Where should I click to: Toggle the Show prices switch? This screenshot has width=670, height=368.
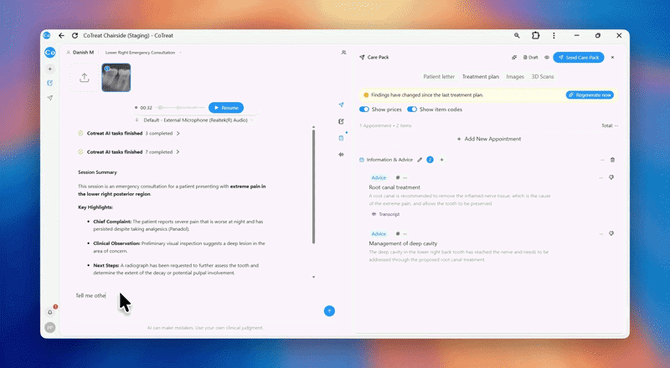[x=364, y=109]
